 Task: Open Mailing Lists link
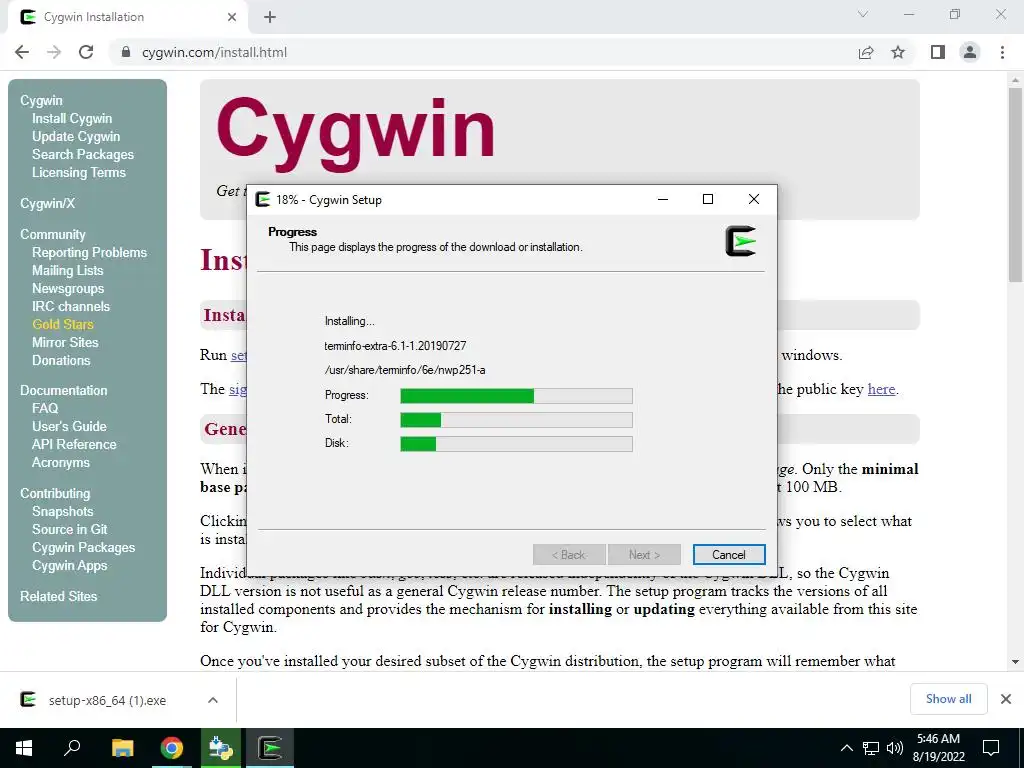click(x=67, y=270)
